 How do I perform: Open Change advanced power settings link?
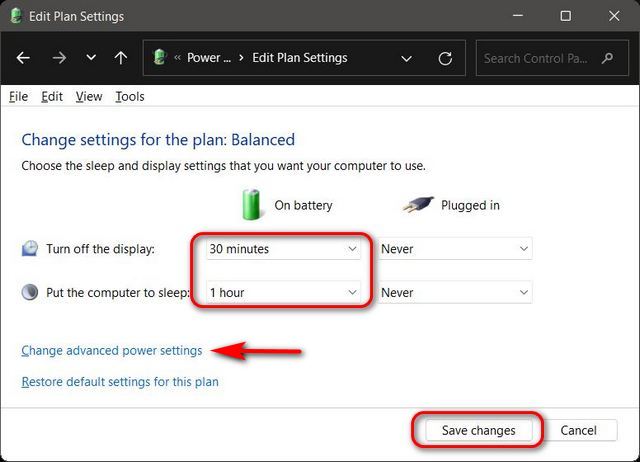point(112,351)
